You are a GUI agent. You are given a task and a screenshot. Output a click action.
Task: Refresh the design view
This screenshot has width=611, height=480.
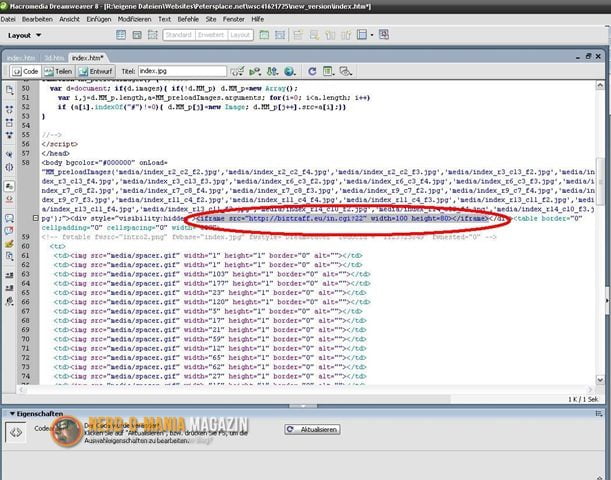[312, 71]
